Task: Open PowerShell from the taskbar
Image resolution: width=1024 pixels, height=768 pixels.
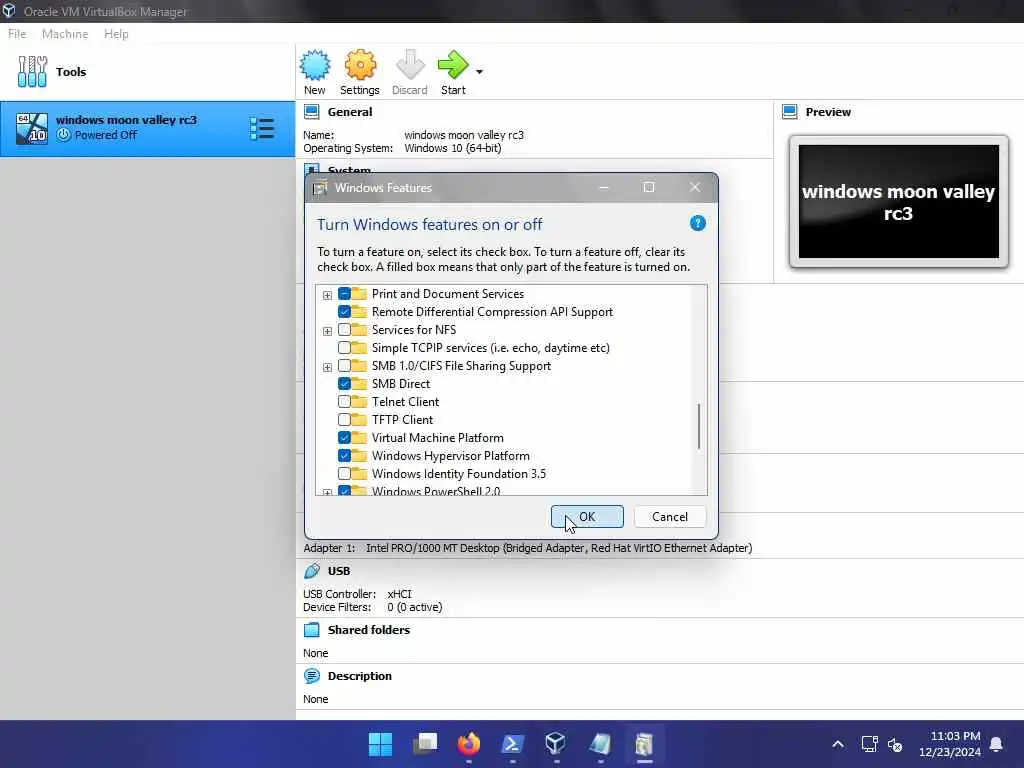Action: pyautogui.click(x=512, y=744)
